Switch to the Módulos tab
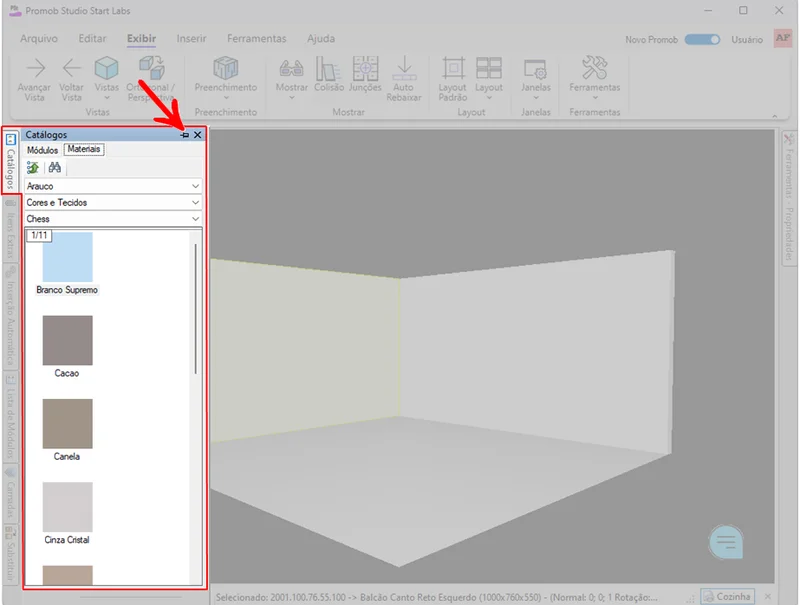This screenshot has height=605, width=800. pos(42,150)
